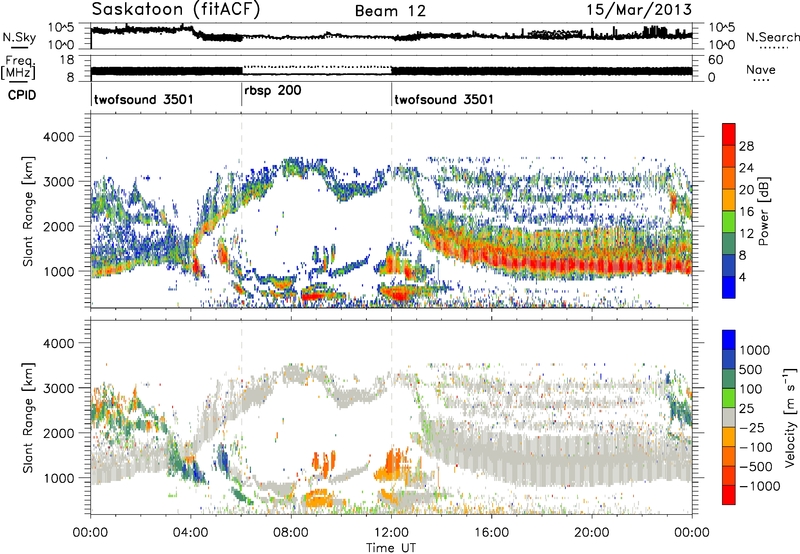Click the "28" tick on the Power colorbar
The width and height of the screenshot is (800, 554).
tap(746, 146)
